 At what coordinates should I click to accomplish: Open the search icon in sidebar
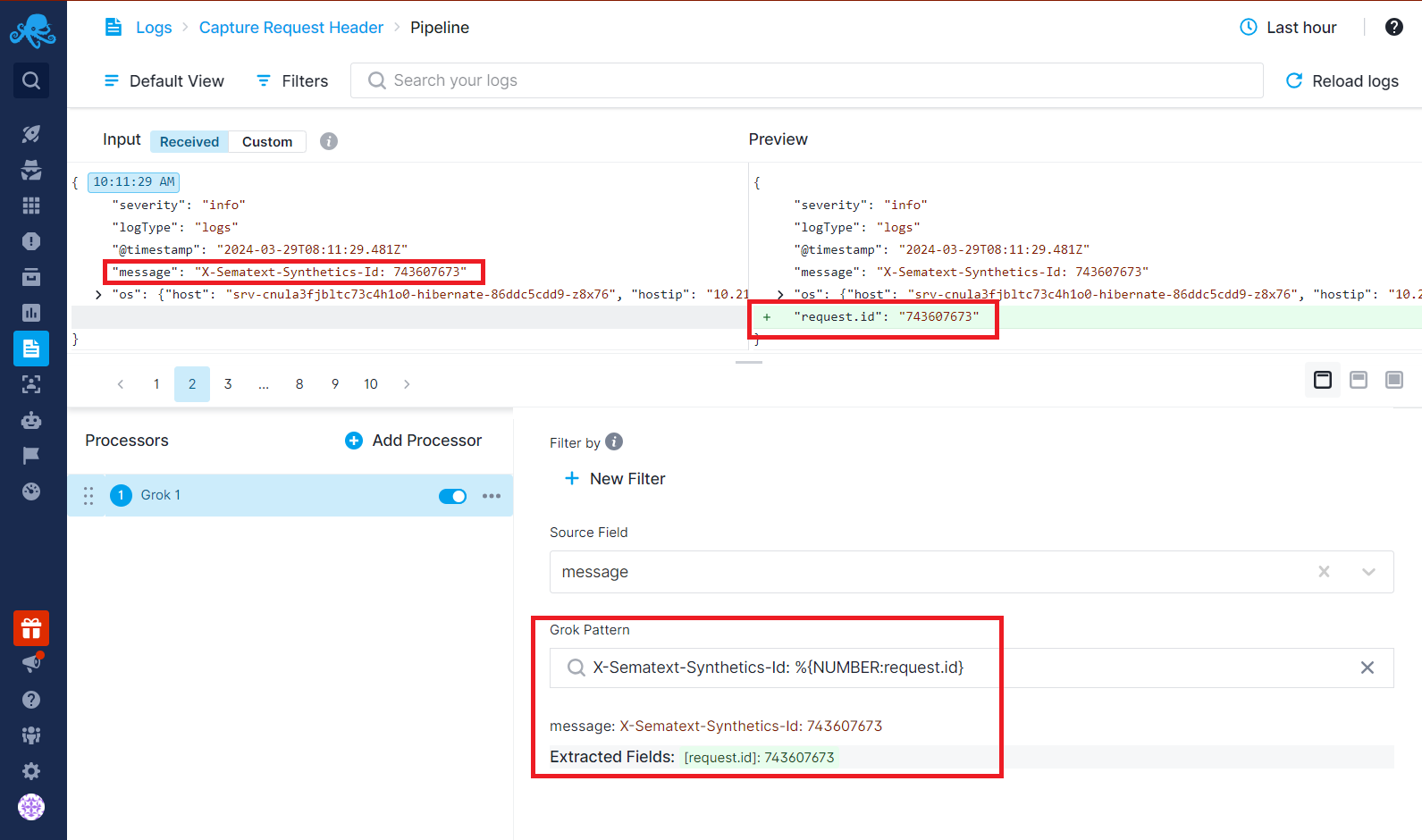31,80
